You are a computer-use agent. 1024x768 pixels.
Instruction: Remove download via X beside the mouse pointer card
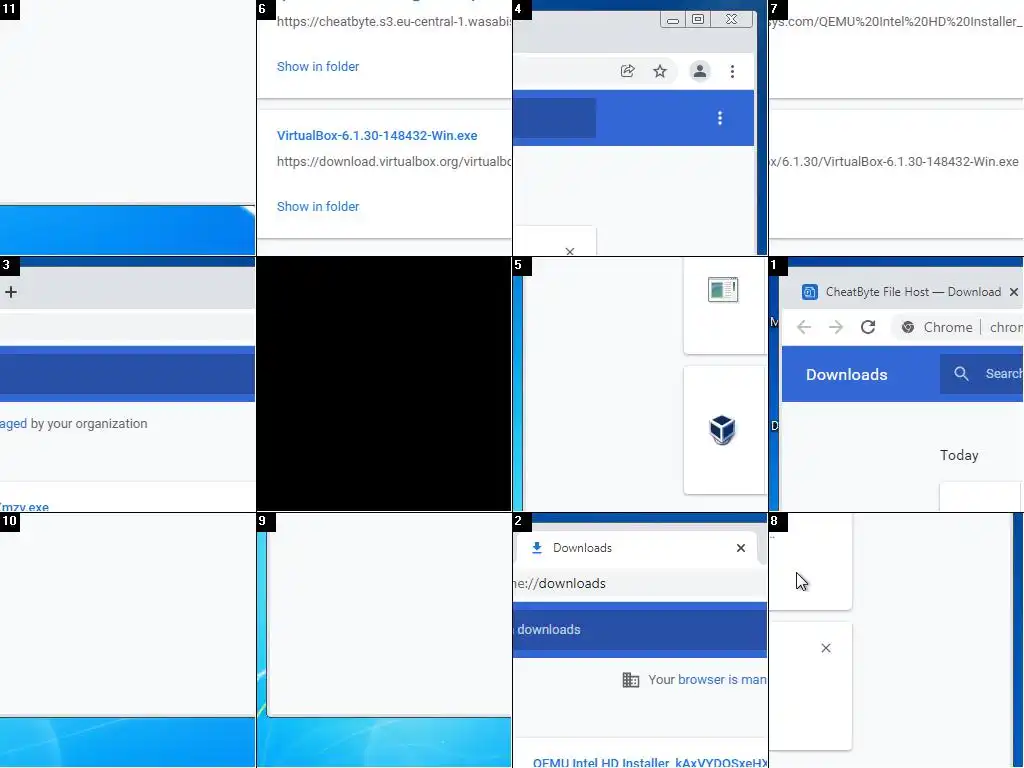(x=826, y=648)
